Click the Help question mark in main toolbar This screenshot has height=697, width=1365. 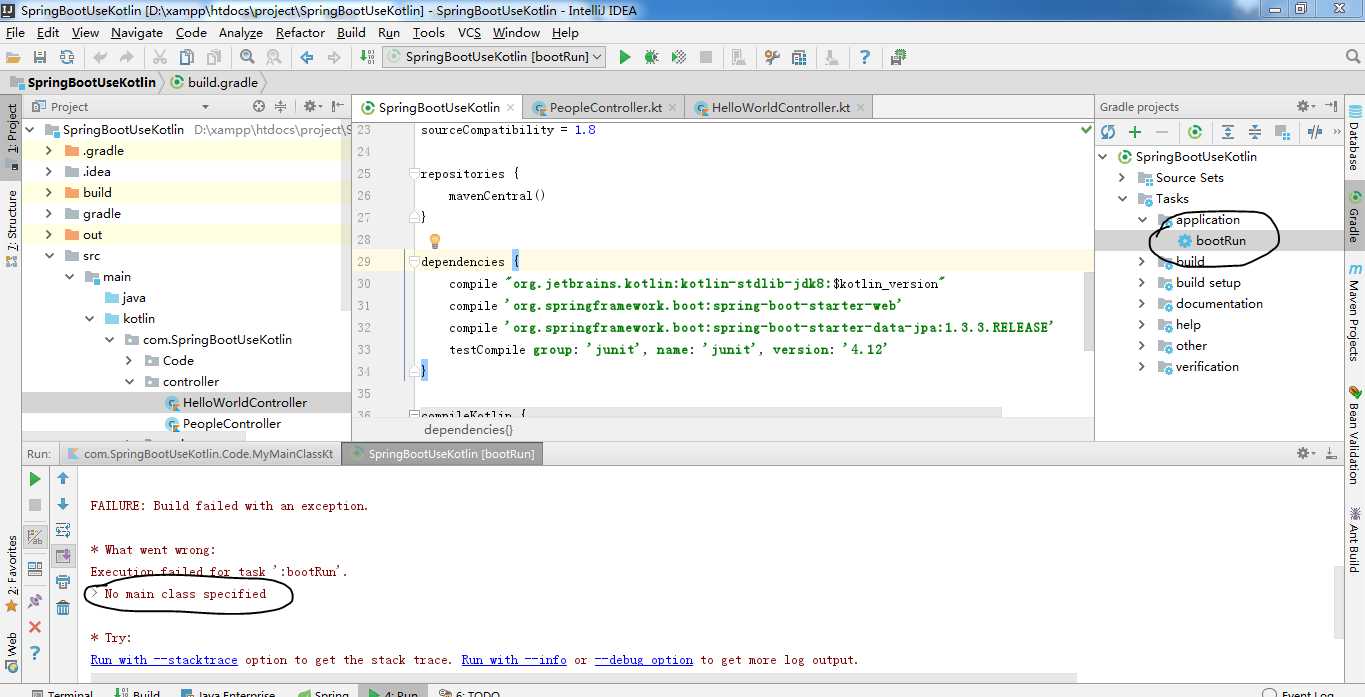click(865, 57)
